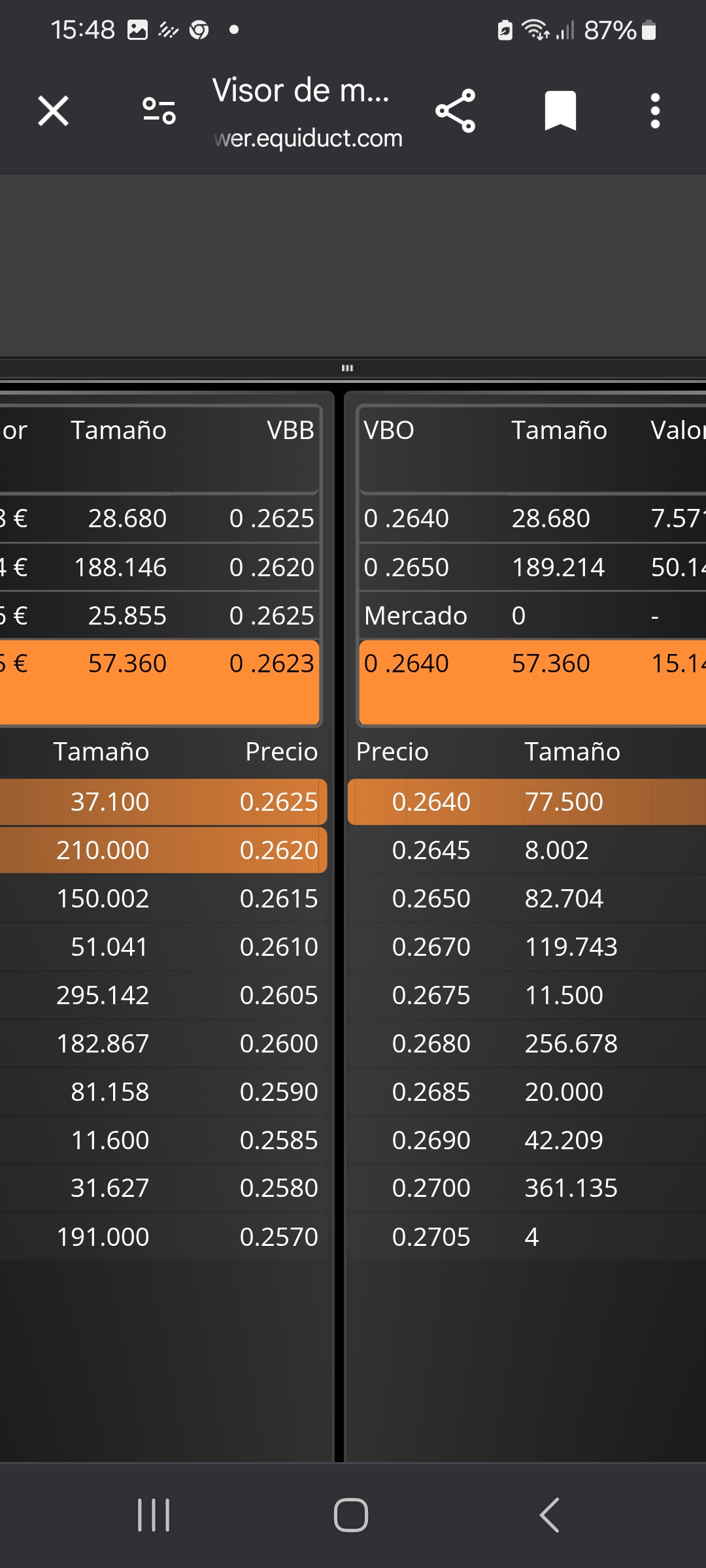Tap the Tamaño header on ask side

572,752
